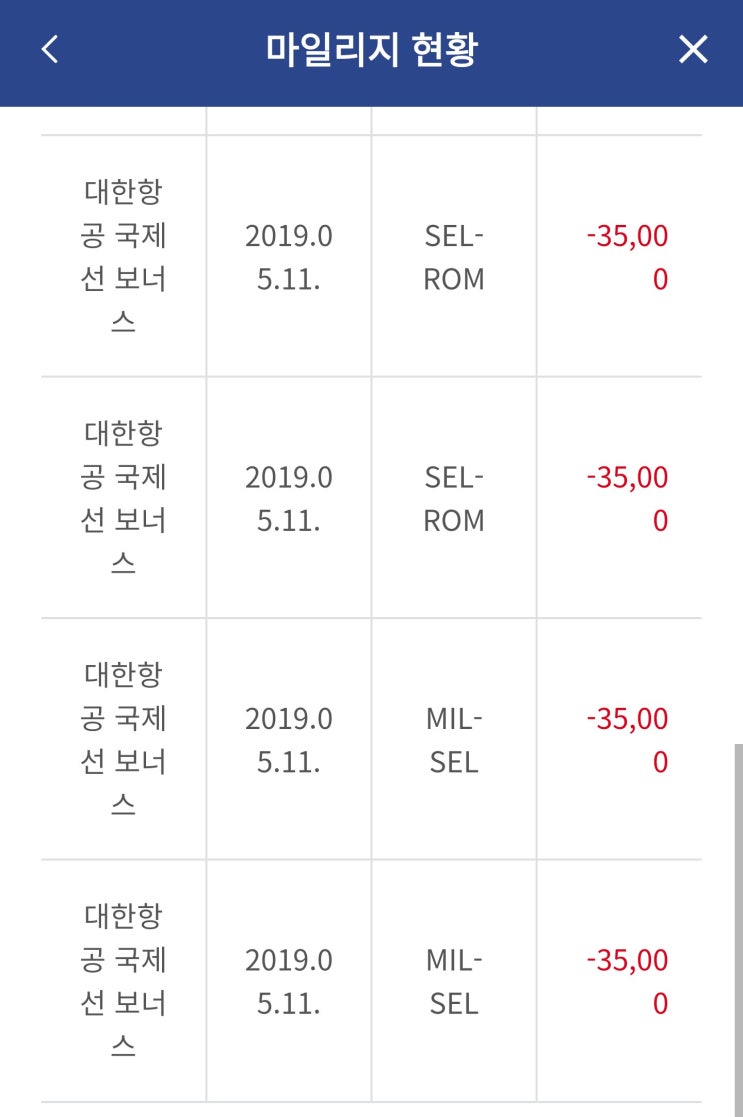Tap the first SEL-ROM route cell
The width and height of the screenshot is (743, 1117).
pyautogui.click(x=454, y=257)
